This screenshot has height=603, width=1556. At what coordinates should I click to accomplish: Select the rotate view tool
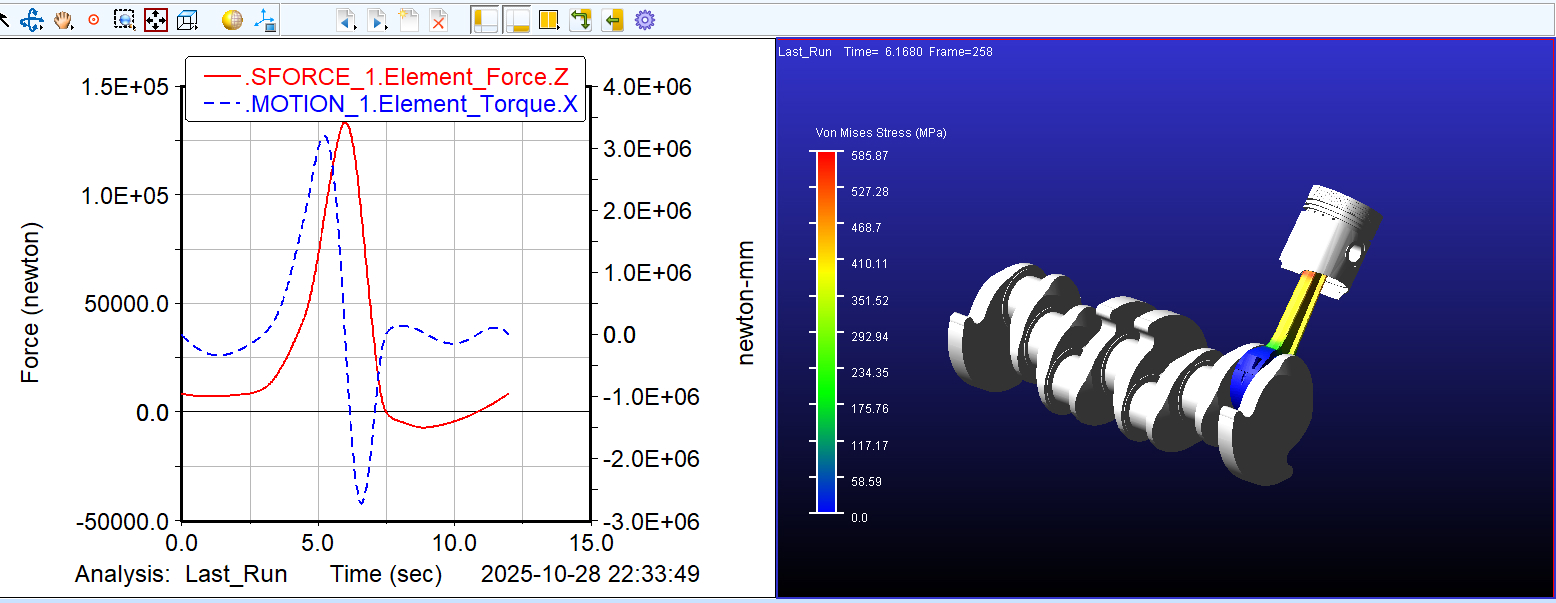[x=32, y=19]
